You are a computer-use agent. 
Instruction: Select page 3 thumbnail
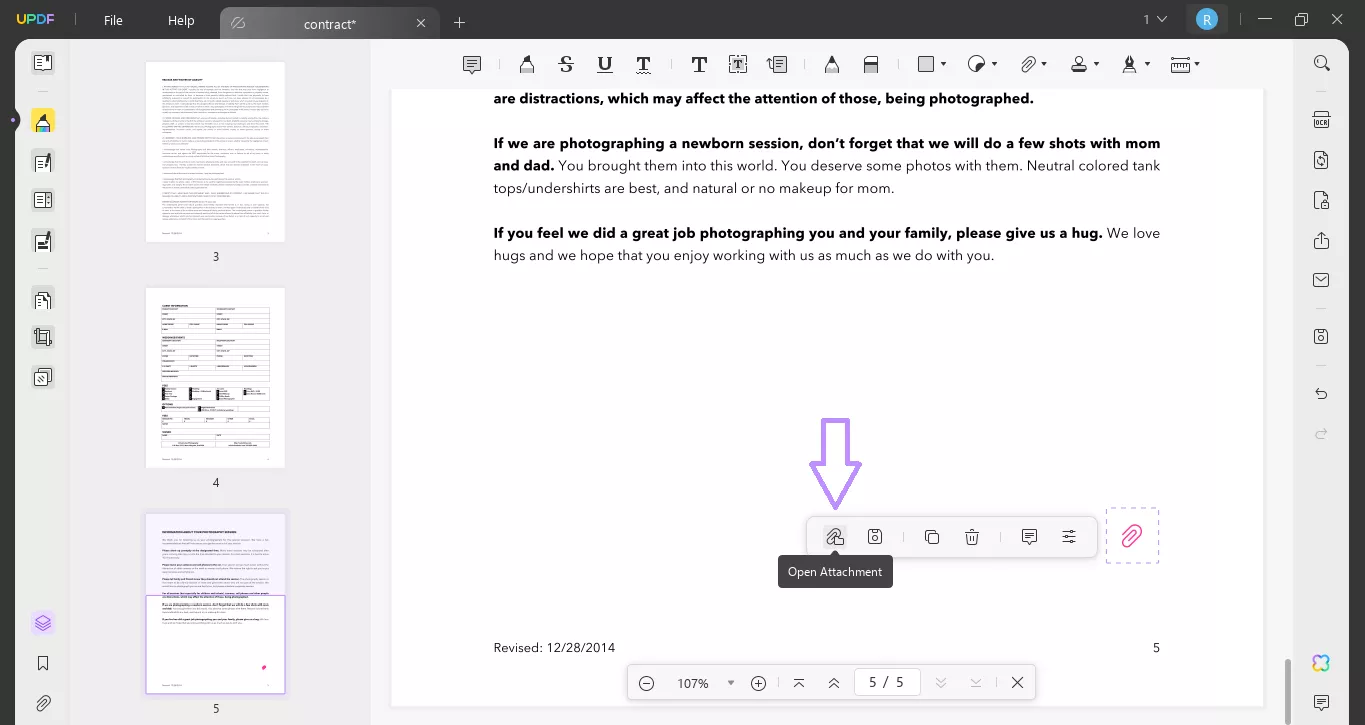click(x=215, y=151)
